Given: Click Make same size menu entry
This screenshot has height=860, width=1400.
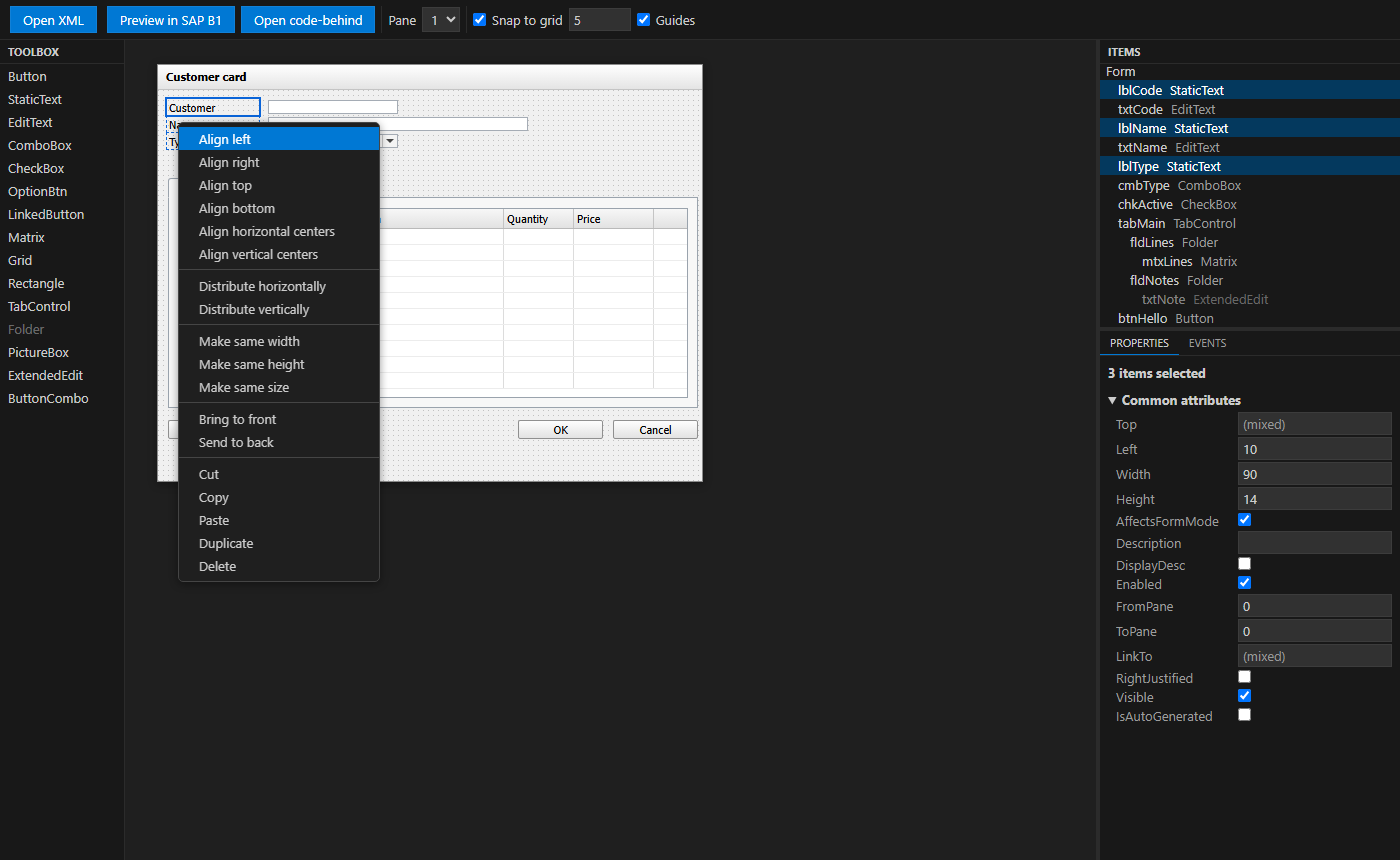Looking at the screenshot, I should [279, 388].
